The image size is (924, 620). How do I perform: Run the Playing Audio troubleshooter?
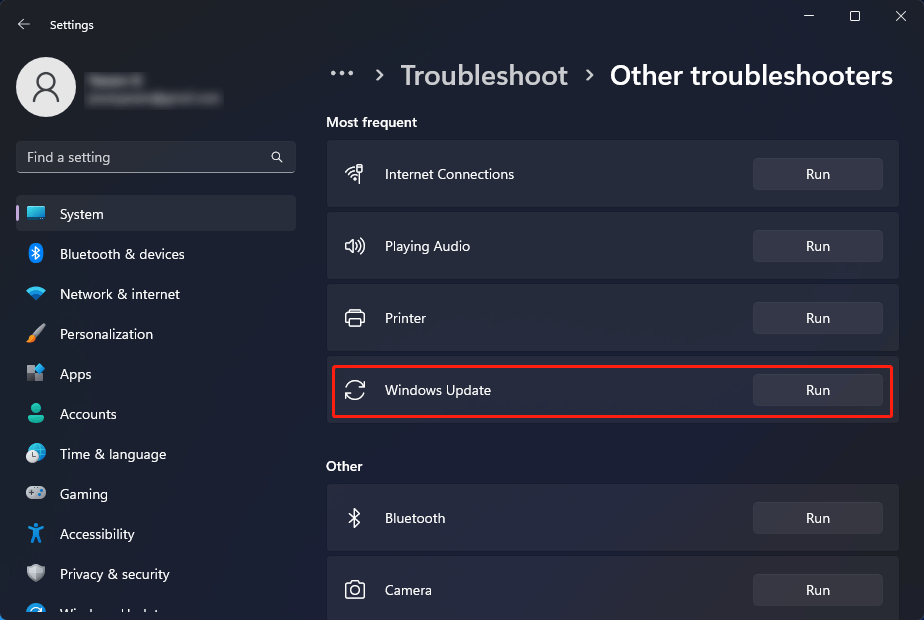(817, 246)
